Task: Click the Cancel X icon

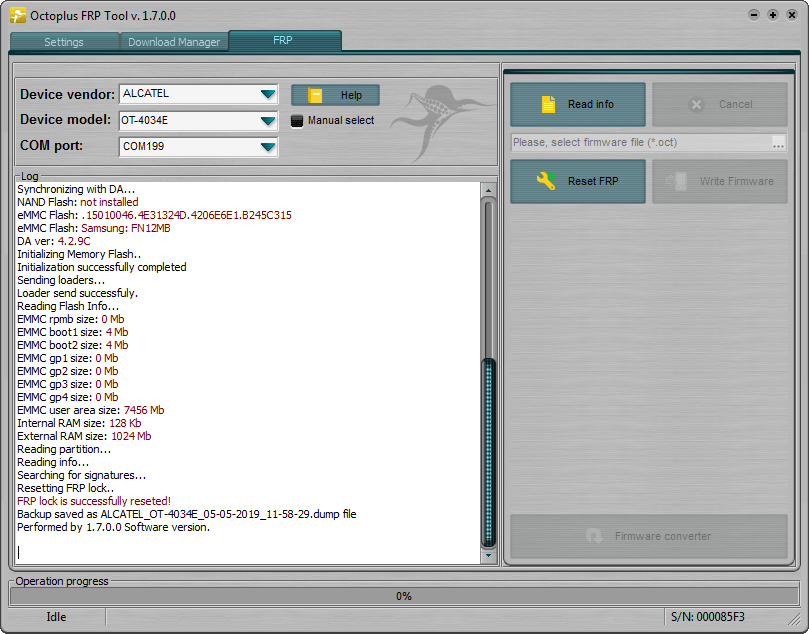Action: click(697, 104)
